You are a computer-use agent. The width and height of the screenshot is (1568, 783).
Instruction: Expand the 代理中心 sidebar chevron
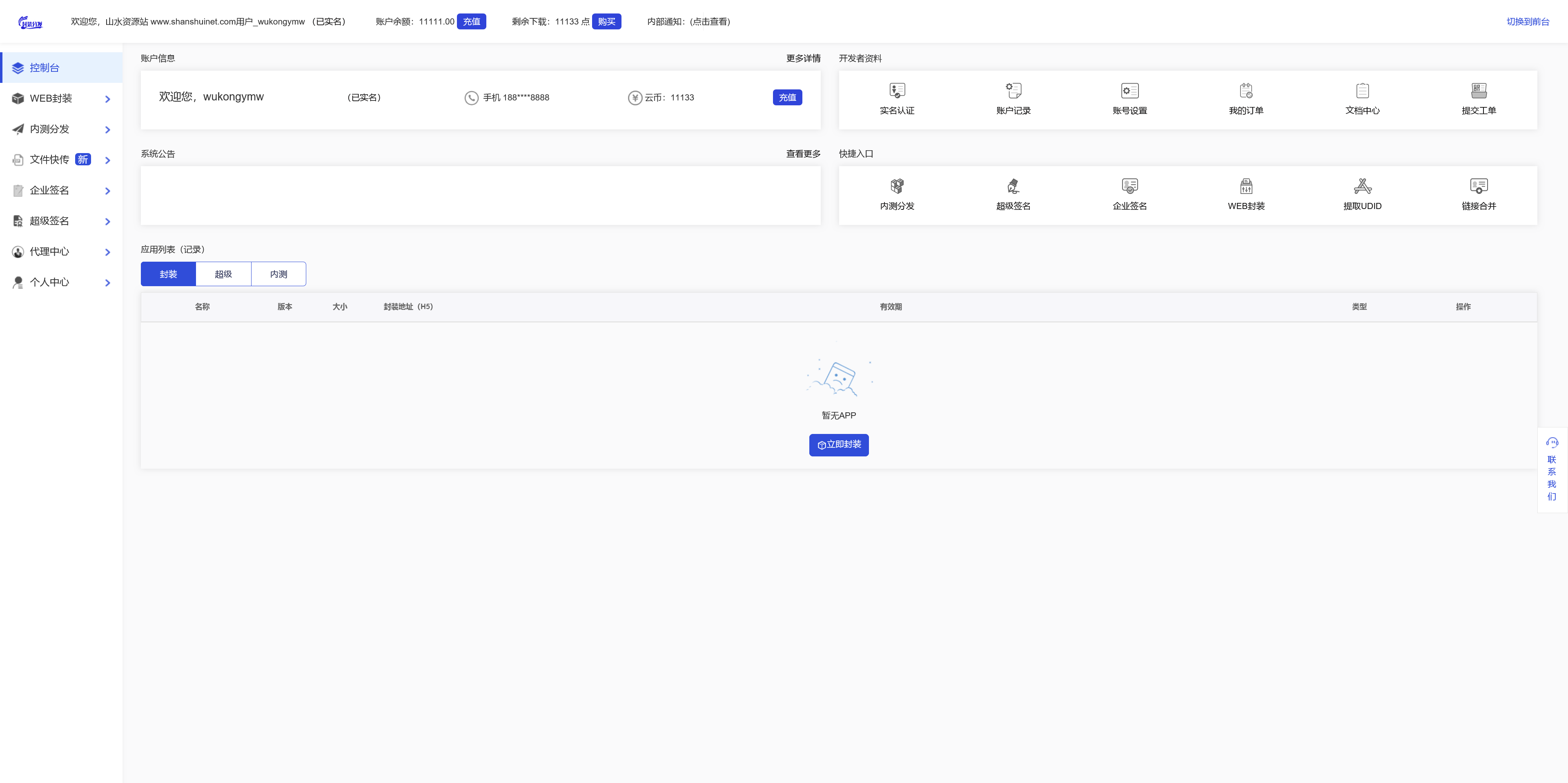click(108, 252)
